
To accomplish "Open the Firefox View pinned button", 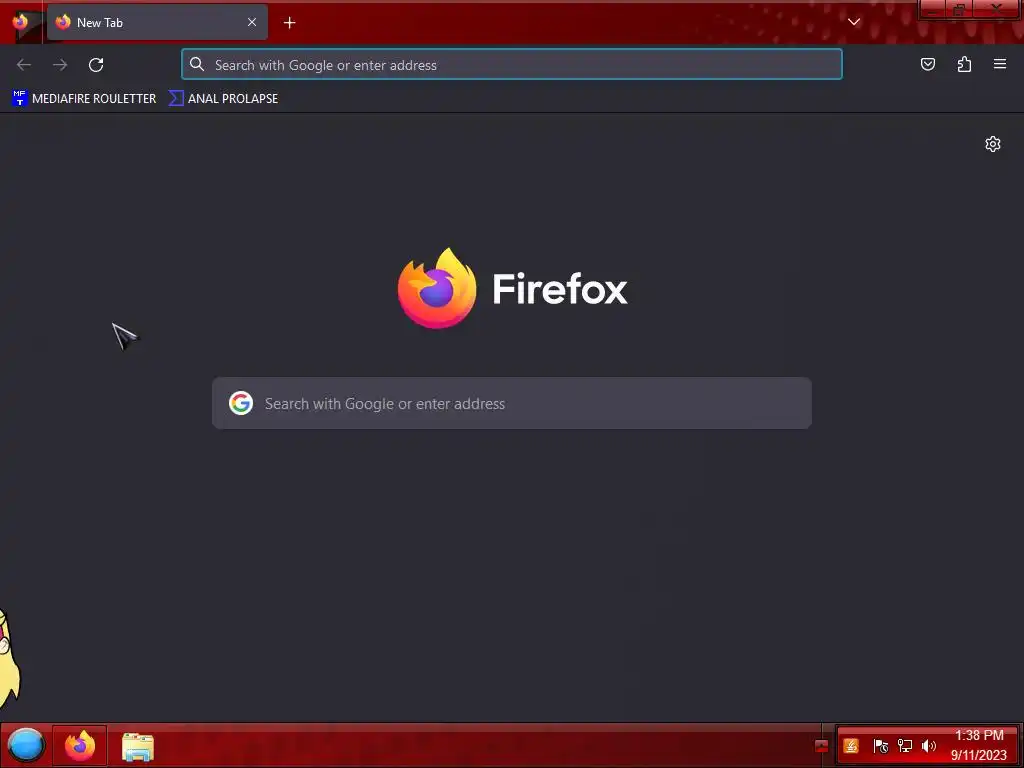I will [x=21, y=22].
